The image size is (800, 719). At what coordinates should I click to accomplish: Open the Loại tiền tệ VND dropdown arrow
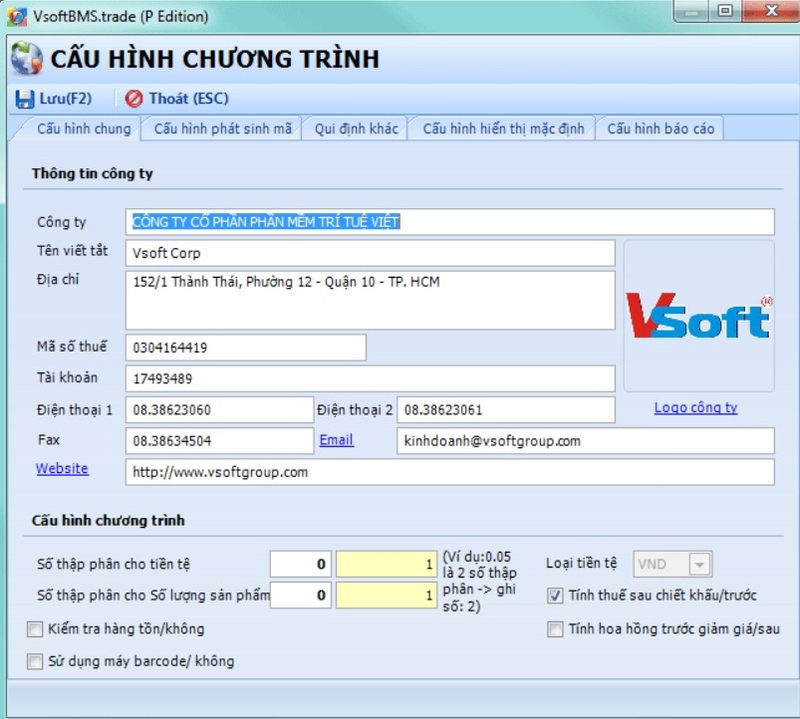[699, 564]
